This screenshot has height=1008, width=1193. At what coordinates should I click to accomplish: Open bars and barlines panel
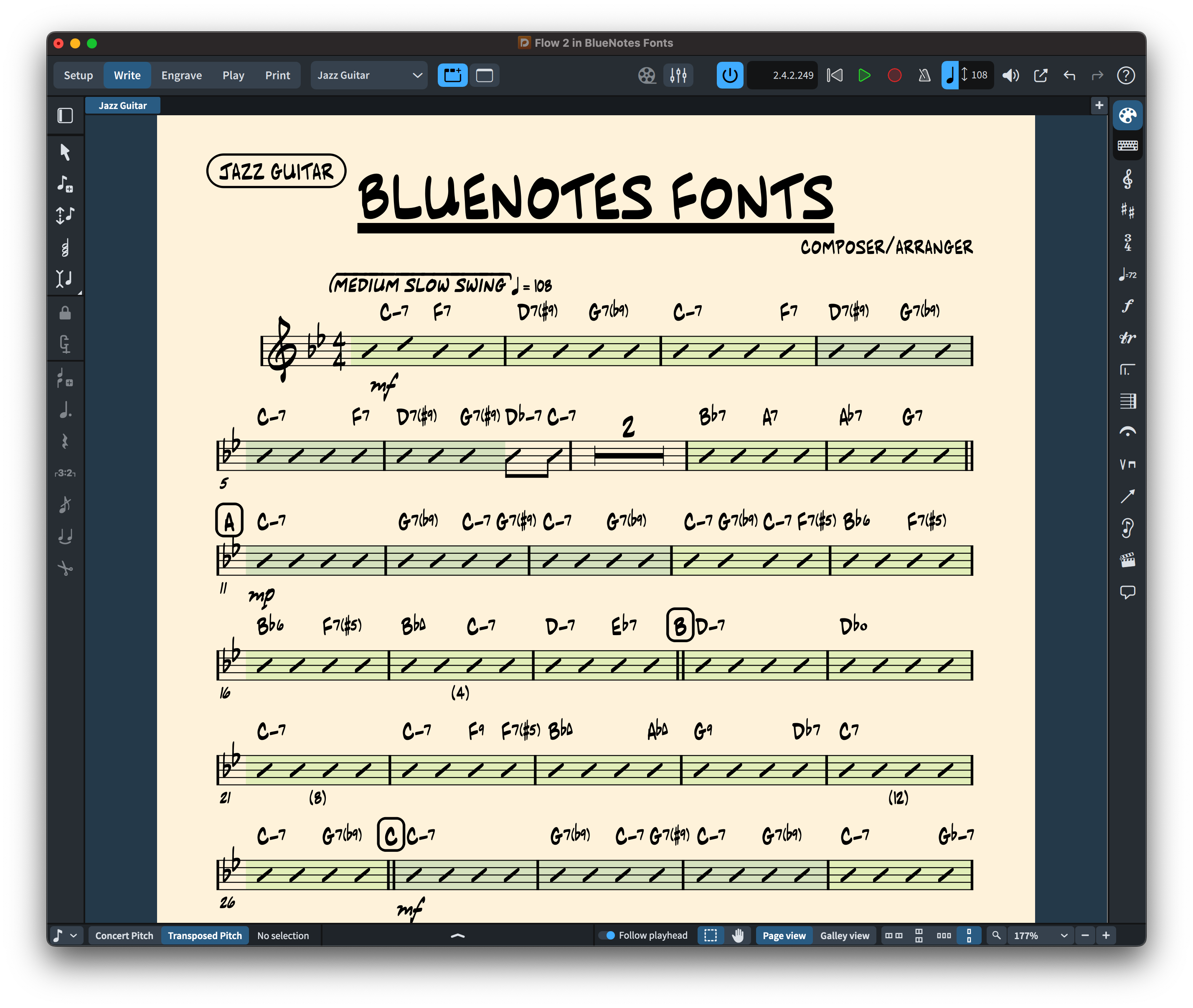pos(1127,401)
